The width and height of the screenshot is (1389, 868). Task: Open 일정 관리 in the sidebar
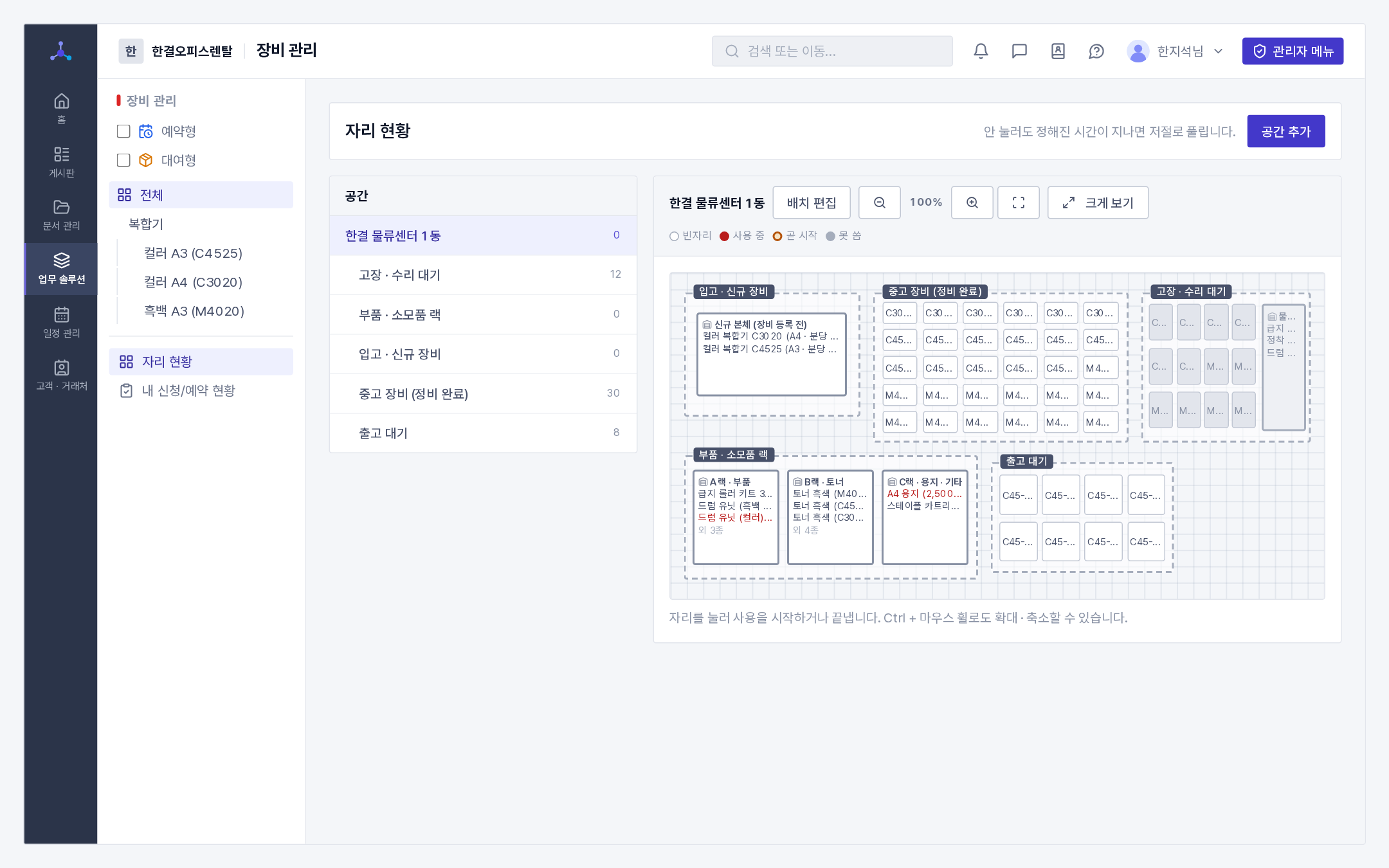click(x=61, y=322)
